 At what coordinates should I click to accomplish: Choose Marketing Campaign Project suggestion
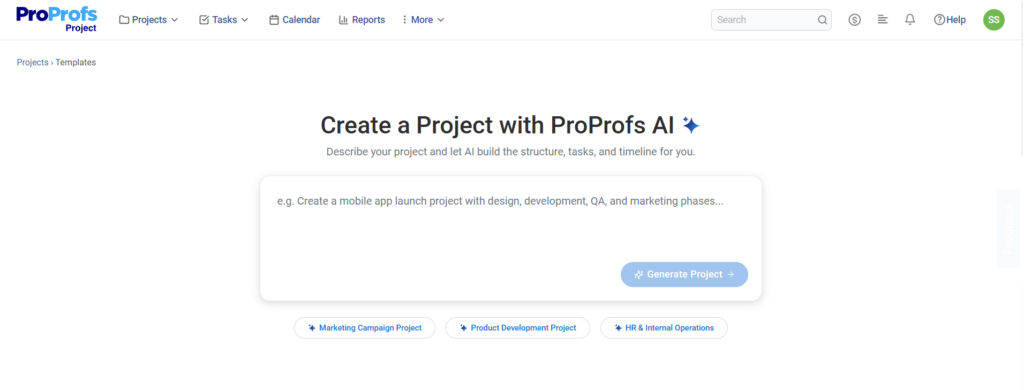tap(364, 328)
